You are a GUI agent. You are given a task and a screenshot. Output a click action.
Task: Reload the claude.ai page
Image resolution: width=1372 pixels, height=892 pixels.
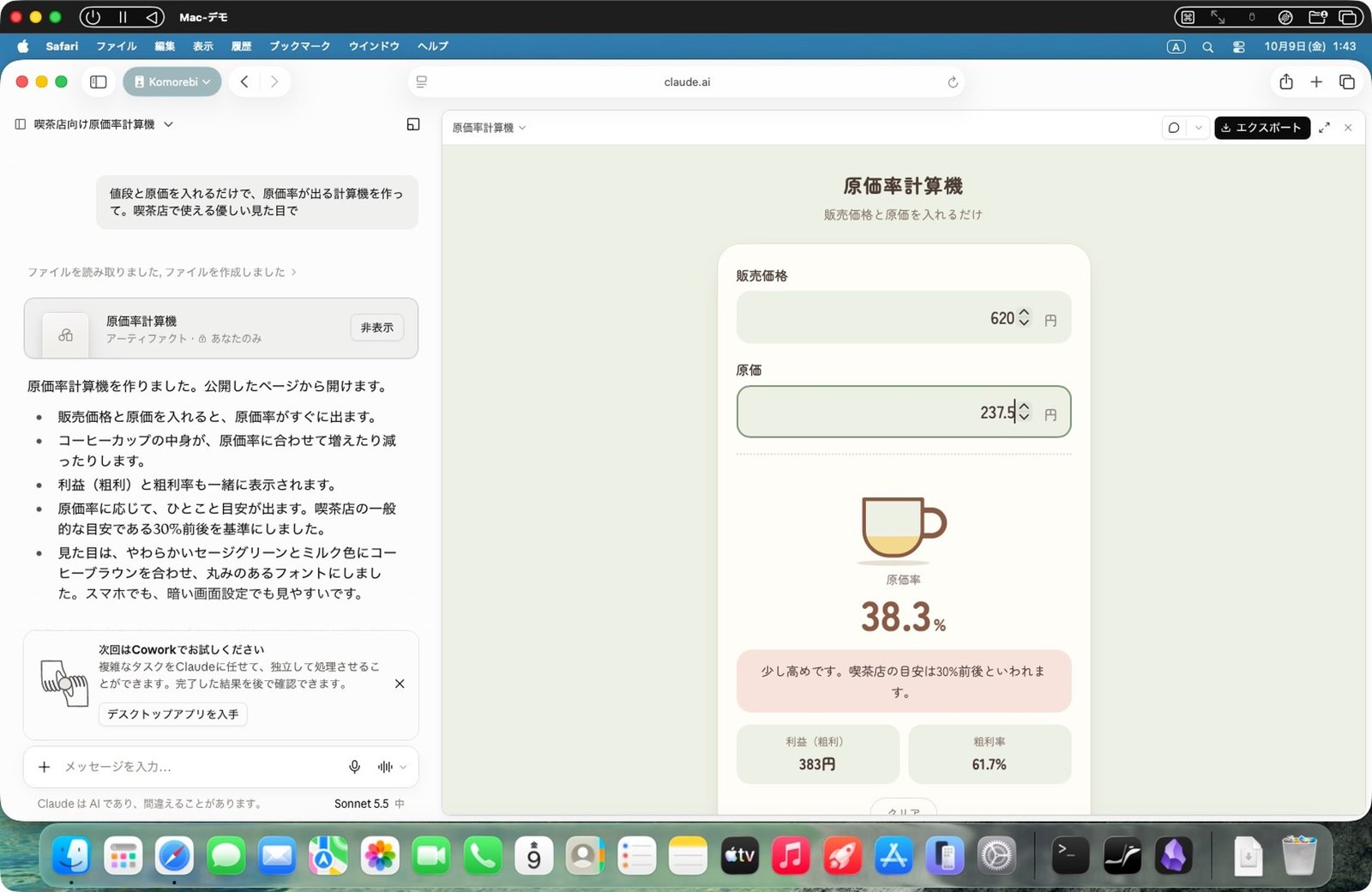point(953,82)
